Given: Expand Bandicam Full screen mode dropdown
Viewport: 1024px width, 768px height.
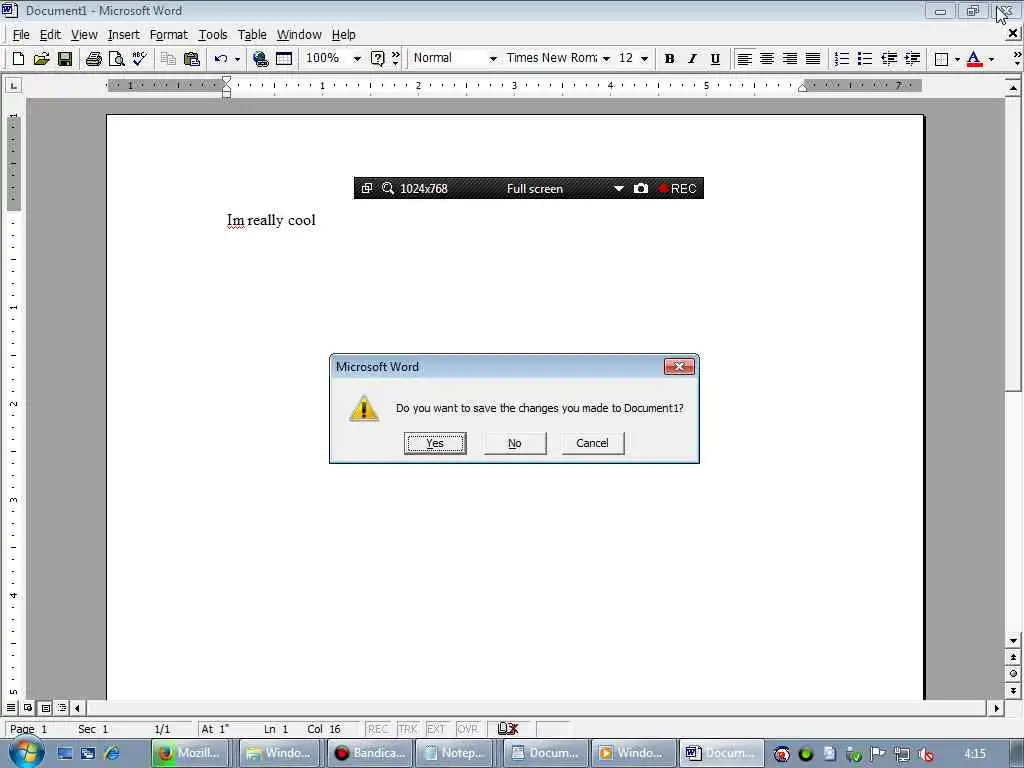Looking at the screenshot, I should click(x=618, y=188).
